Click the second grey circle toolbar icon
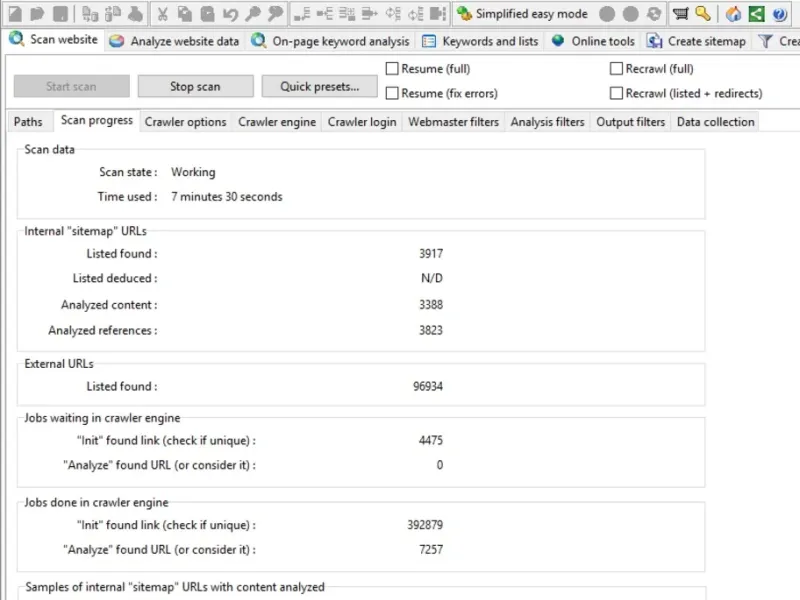 631,14
